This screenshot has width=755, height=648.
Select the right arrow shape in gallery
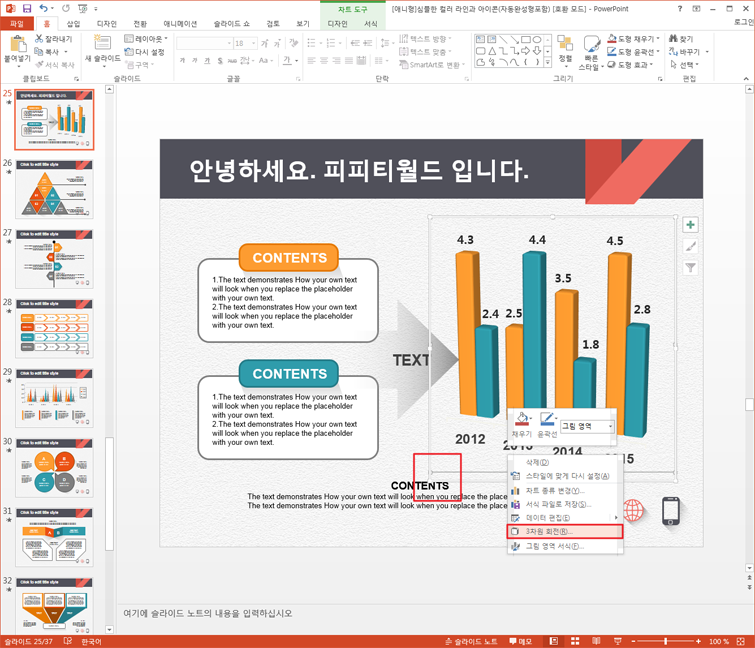[526, 51]
